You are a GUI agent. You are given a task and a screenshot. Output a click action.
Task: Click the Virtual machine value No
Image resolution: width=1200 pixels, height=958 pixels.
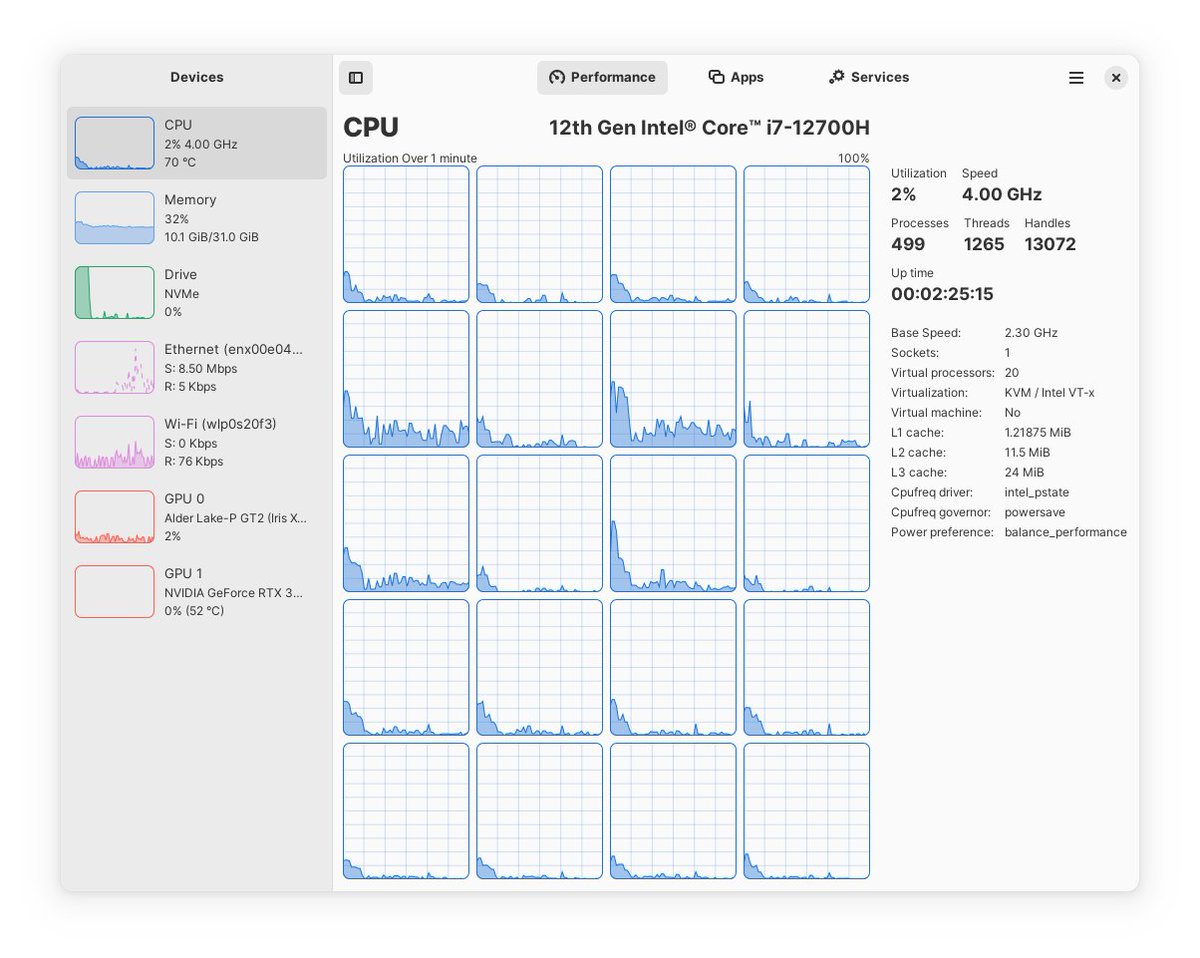pos(1012,413)
